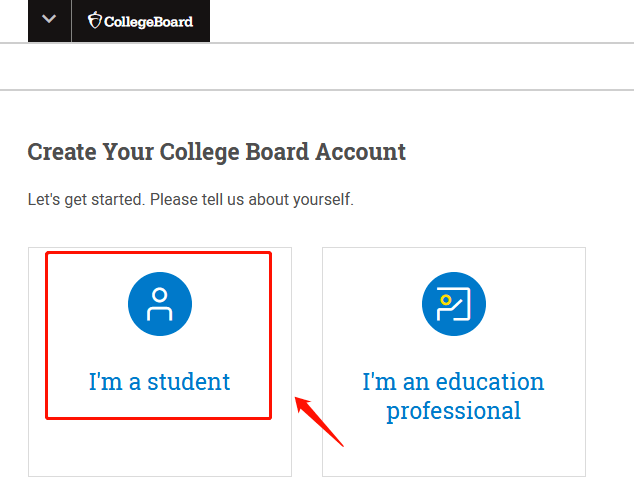Click the acorn shield icon in the logo
The width and height of the screenshot is (634, 498).
click(x=95, y=20)
